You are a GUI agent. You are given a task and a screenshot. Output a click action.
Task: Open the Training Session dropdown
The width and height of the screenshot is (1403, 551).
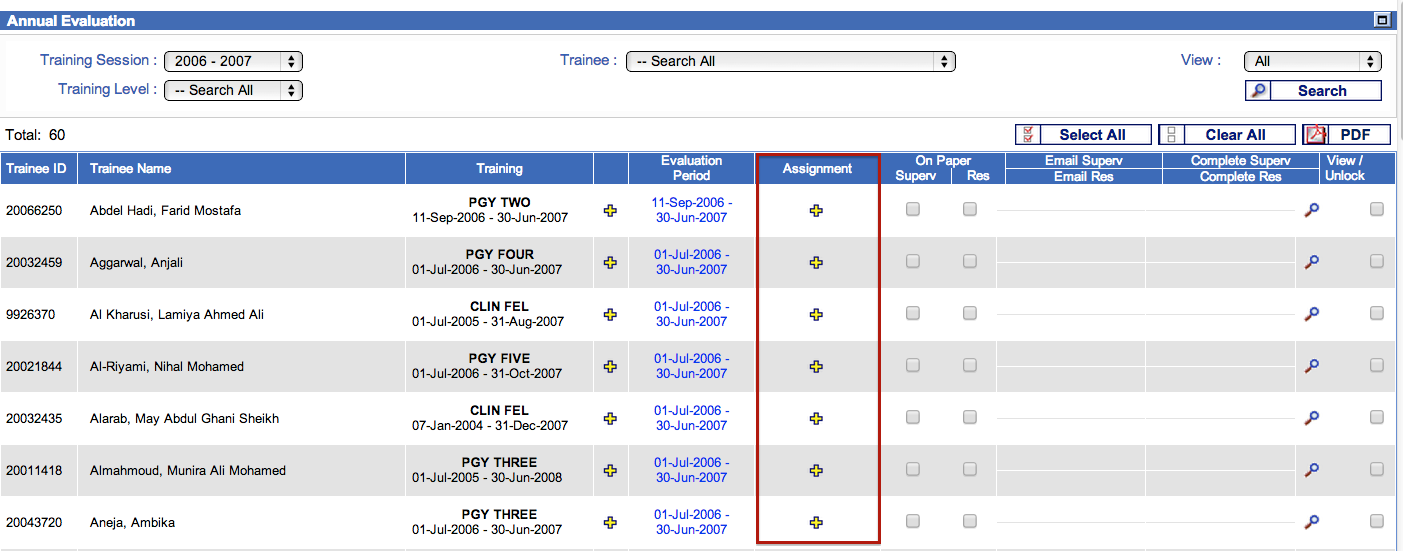[x=233, y=61]
